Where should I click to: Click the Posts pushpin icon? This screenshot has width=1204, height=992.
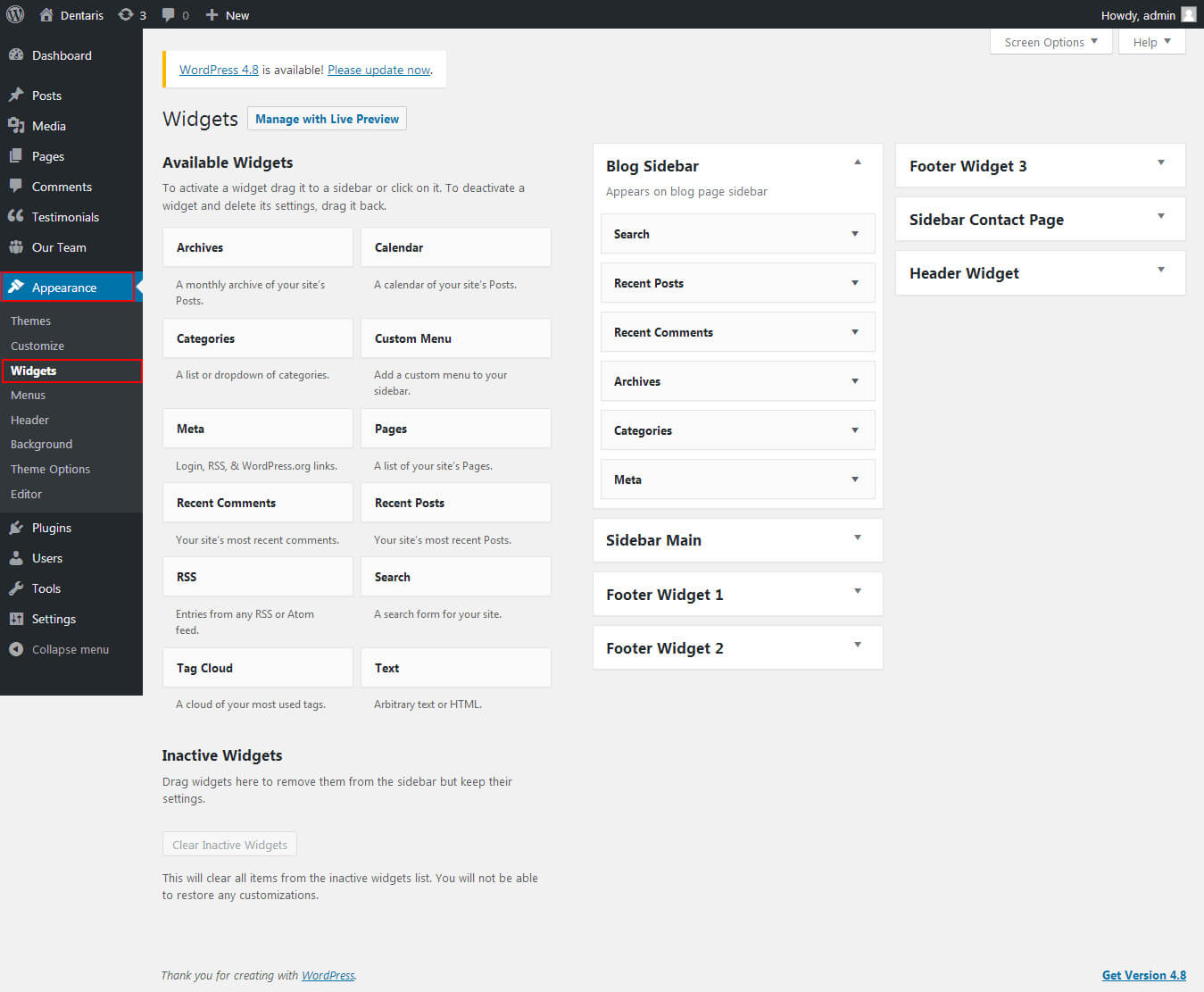coord(16,95)
